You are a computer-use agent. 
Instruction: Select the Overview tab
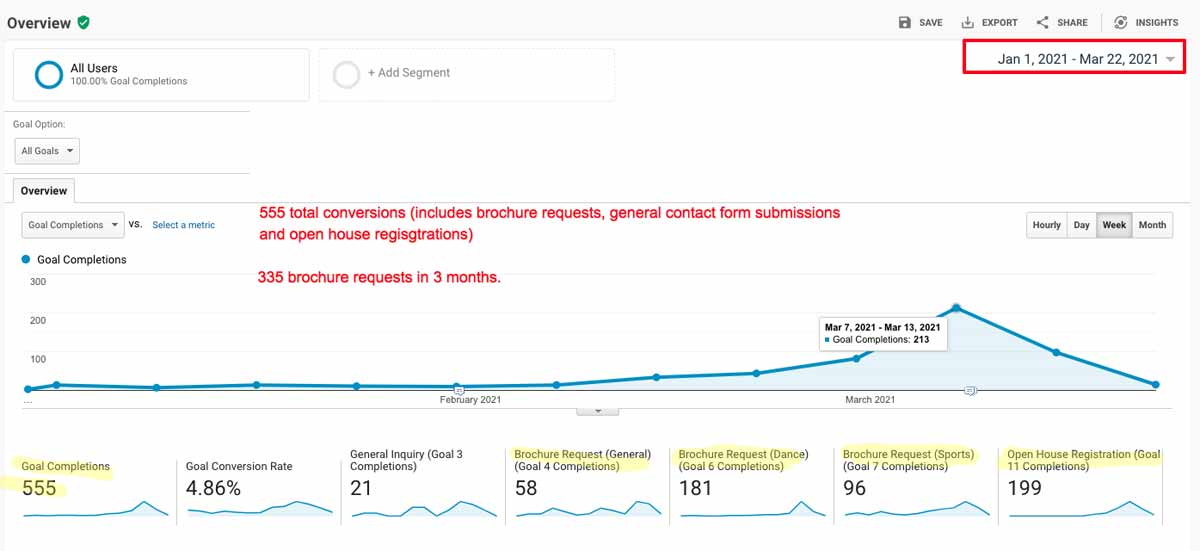point(44,190)
